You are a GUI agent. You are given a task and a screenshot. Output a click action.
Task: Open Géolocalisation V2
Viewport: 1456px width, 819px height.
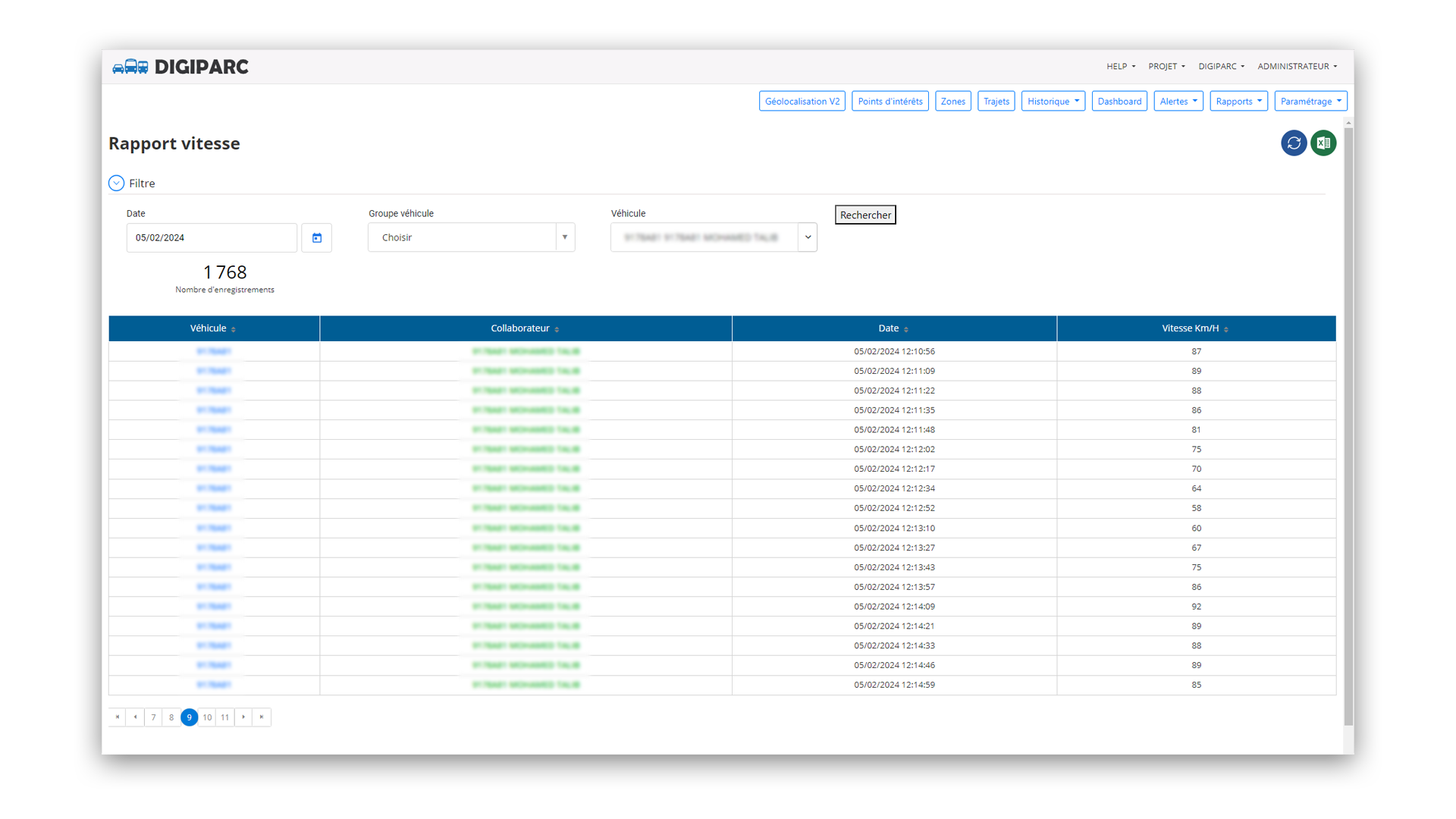(x=802, y=102)
